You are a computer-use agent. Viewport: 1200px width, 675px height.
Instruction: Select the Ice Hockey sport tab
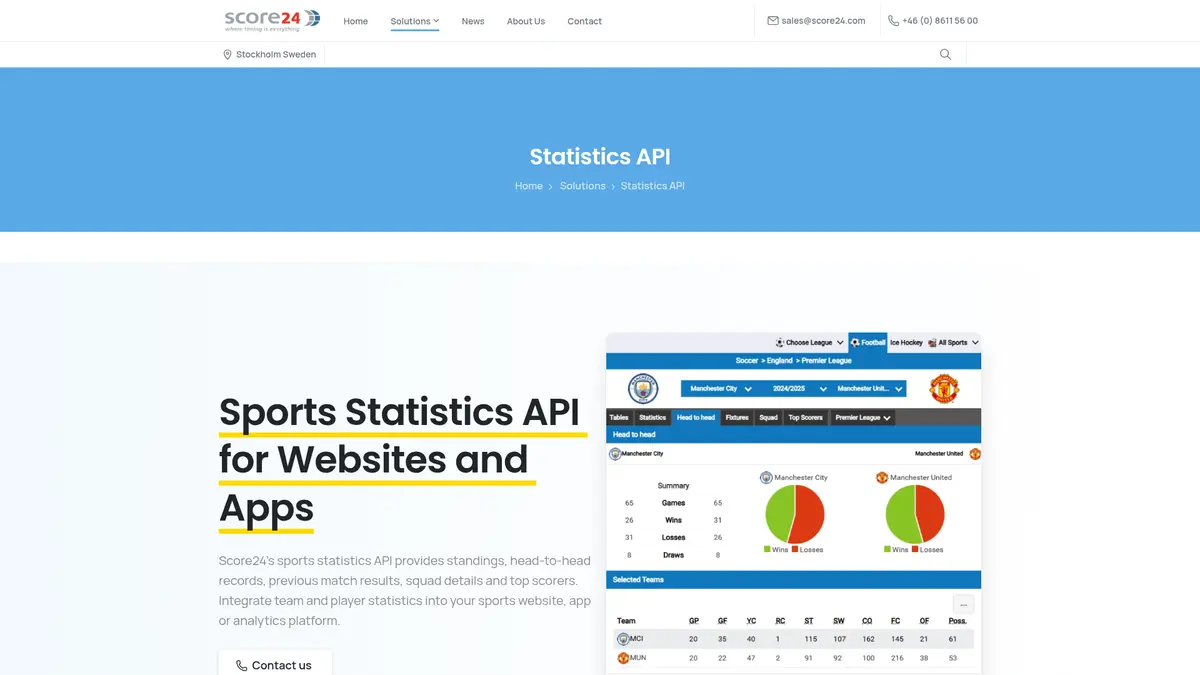tap(906, 342)
